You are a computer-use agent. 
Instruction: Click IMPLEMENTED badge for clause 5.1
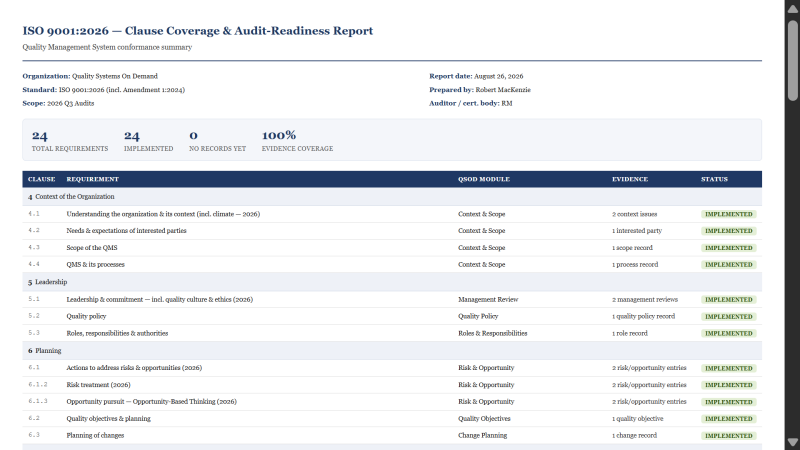pos(729,299)
